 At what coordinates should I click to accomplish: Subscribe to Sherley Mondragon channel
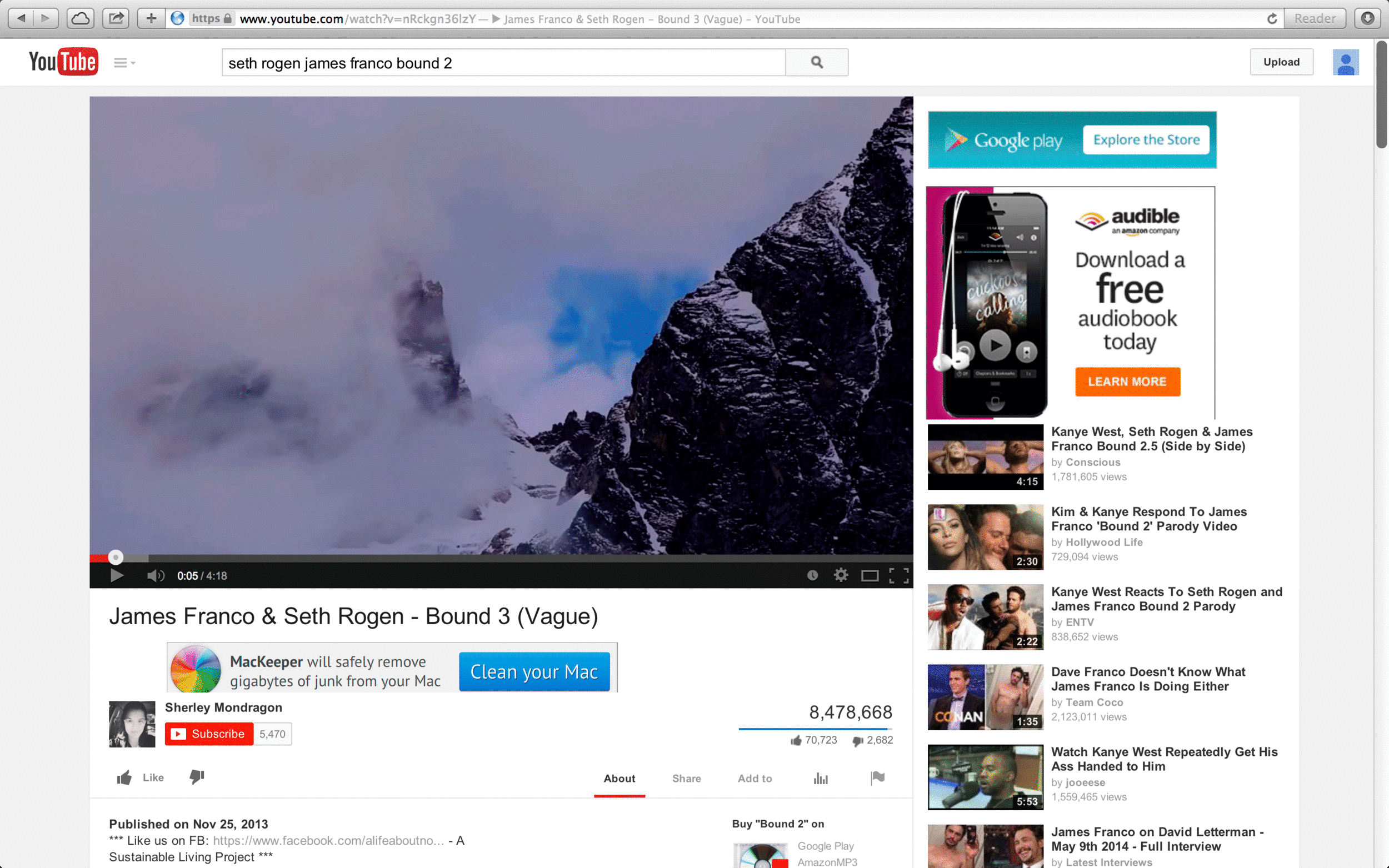click(x=209, y=734)
